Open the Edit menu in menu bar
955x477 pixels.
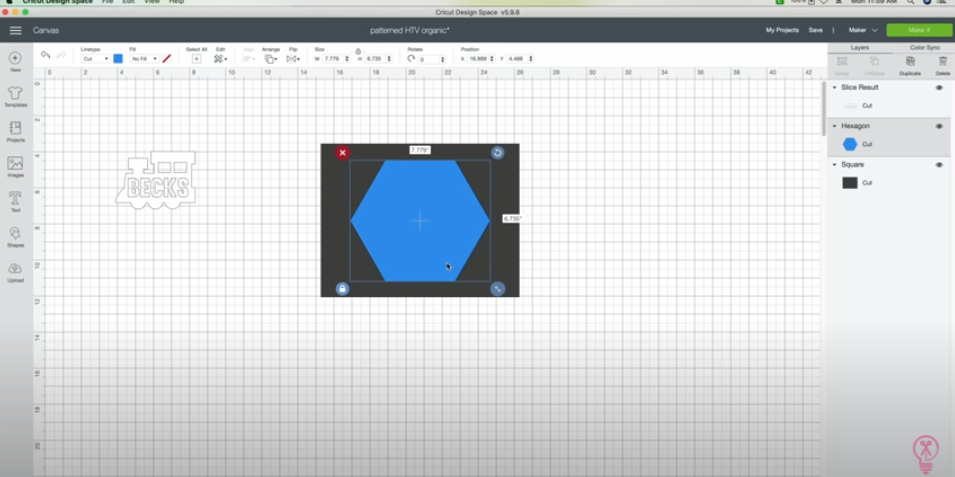128,2
